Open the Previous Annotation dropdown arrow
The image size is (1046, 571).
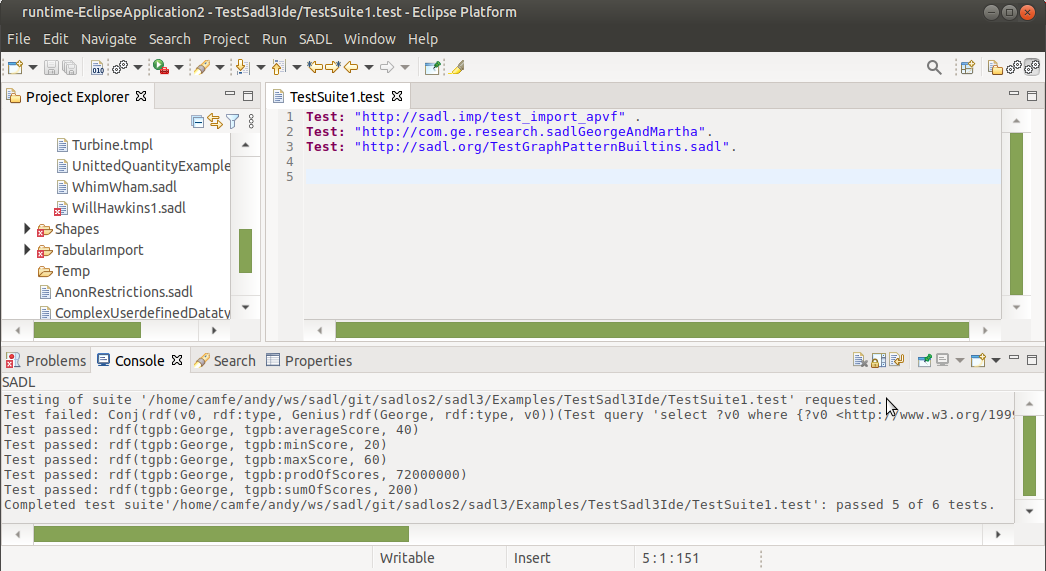tap(297, 67)
